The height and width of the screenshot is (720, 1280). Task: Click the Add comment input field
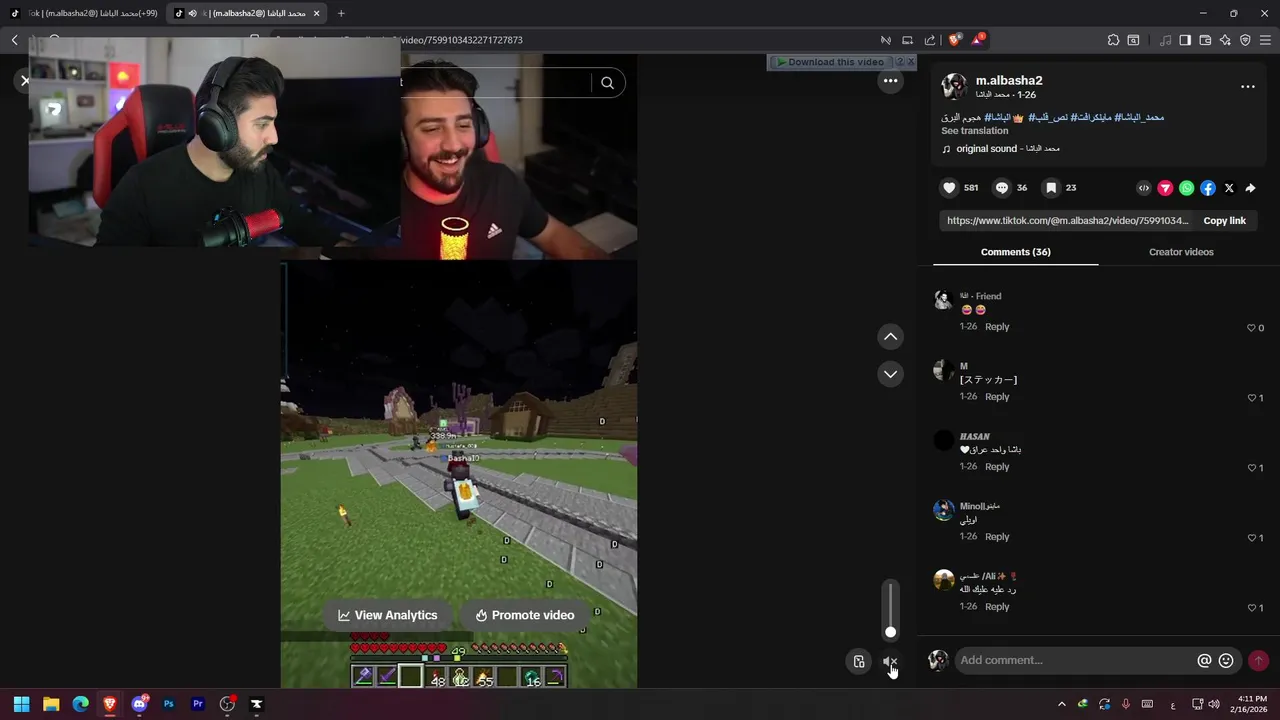[1075, 660]
